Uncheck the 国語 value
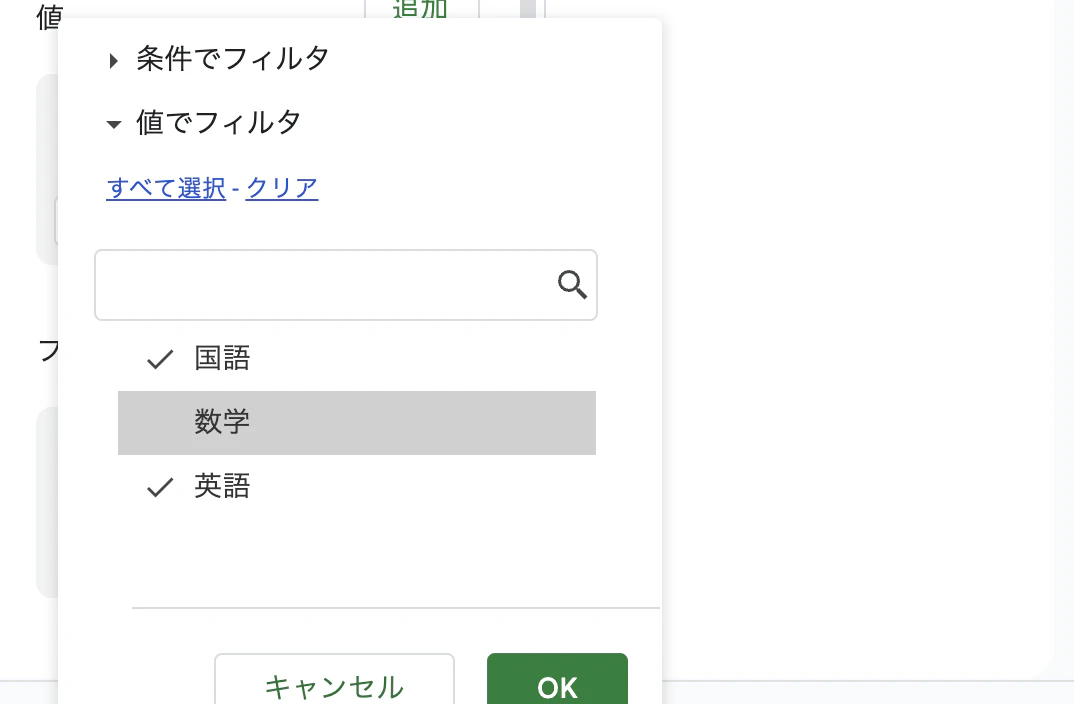1074x704 pixels. (222, 358)
